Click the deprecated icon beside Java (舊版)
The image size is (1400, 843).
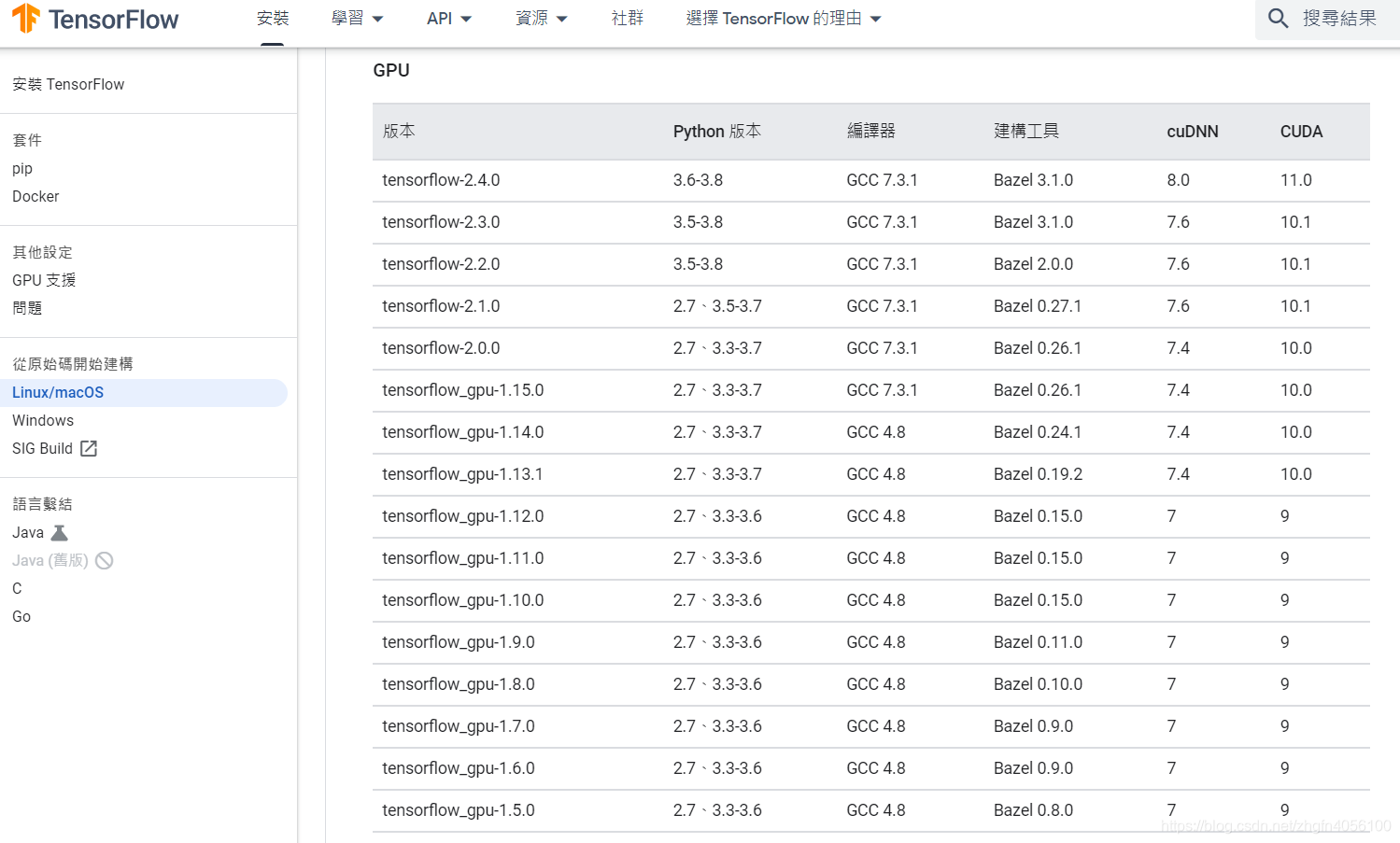[105, 561]
